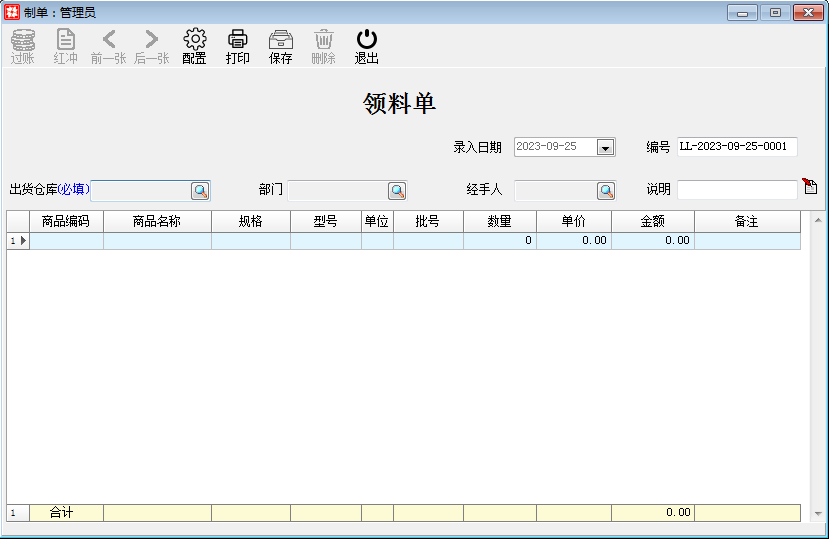The height and width of the screenshot is (540, 830).
Task: Select the 数量 cell in first row
Action: pos(499,241)
